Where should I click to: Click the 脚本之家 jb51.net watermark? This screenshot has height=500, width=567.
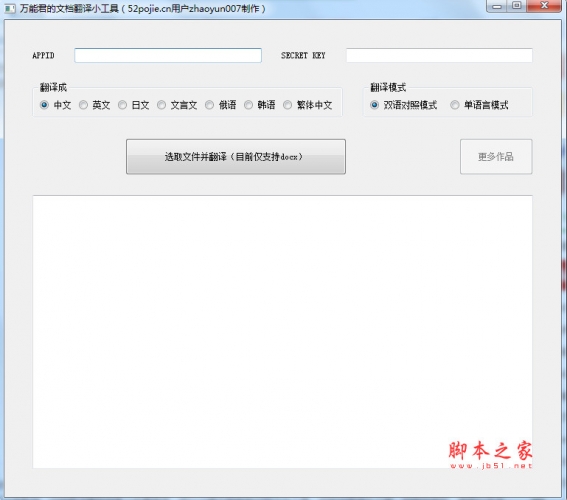coord(490,454)
